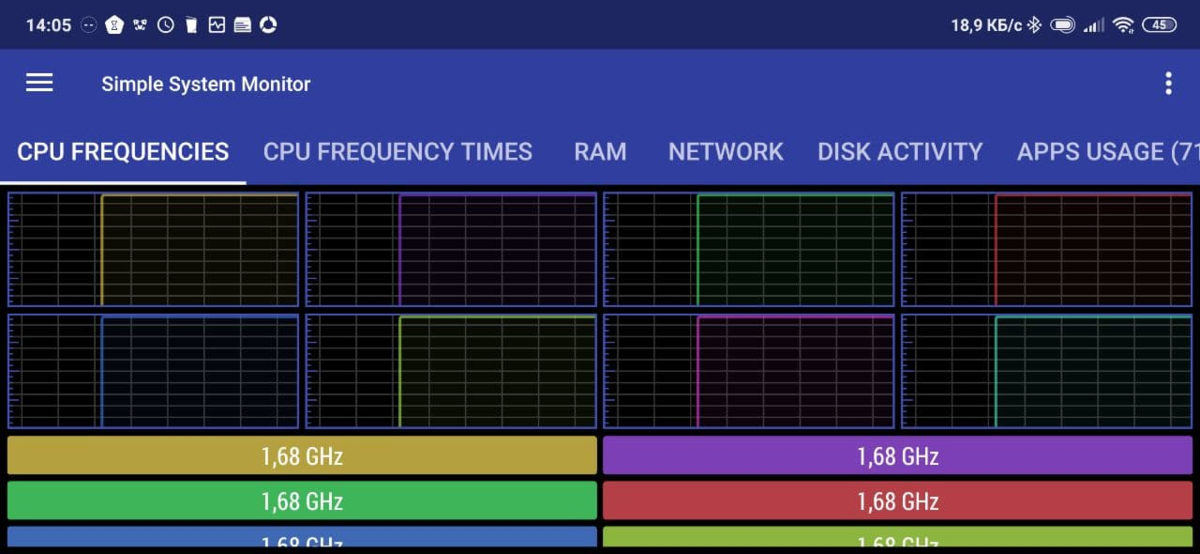Viewport: 1200px width, 554px height.
Task: Open the DISK ACTIVITY tab
Action: [900, 152]
